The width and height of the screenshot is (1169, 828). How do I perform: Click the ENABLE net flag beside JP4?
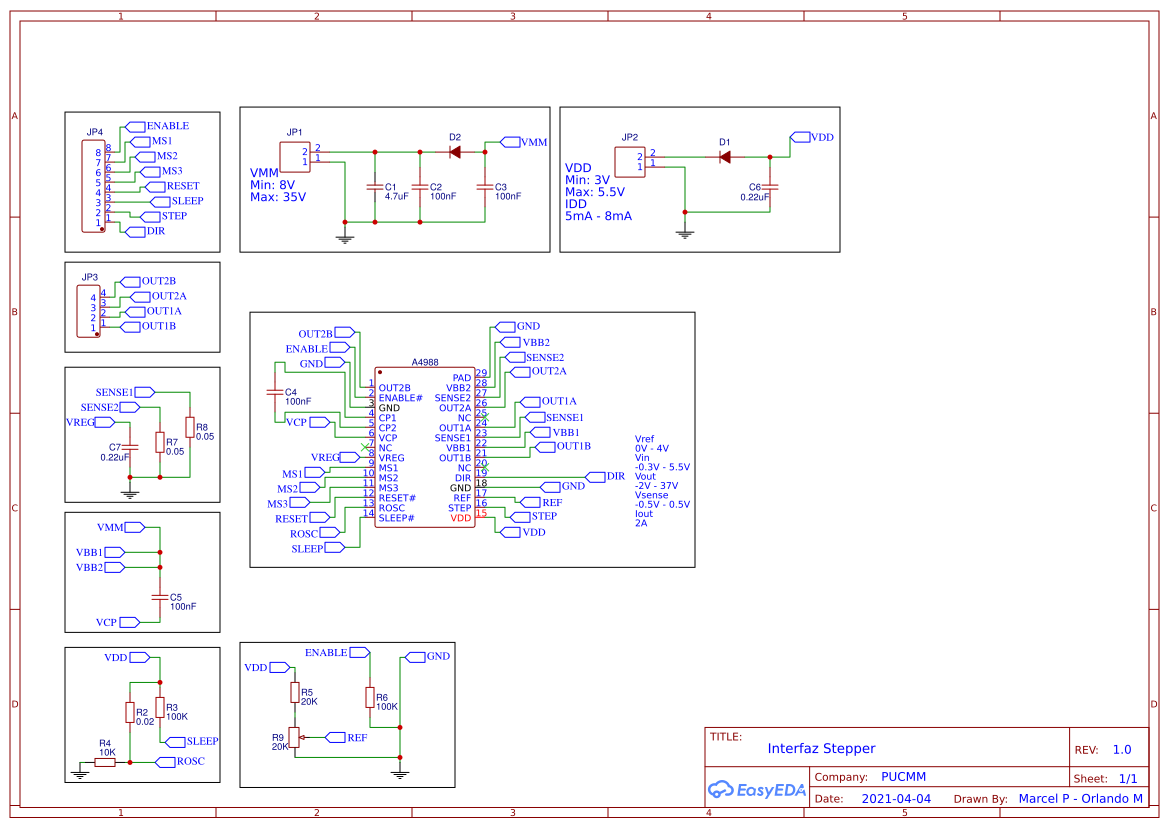157,127
